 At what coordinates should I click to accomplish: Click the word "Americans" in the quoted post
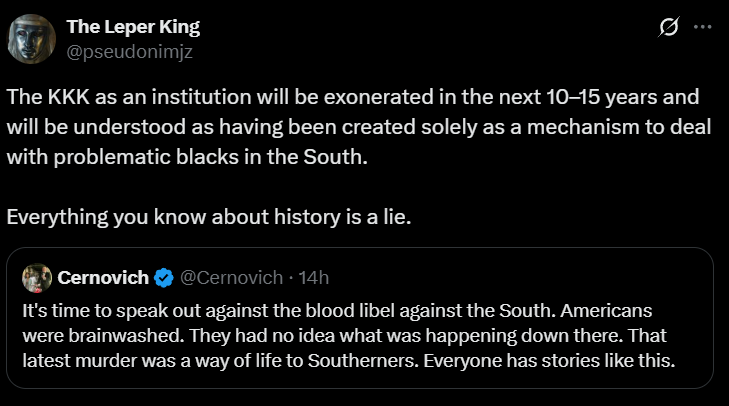coord(633,309)
